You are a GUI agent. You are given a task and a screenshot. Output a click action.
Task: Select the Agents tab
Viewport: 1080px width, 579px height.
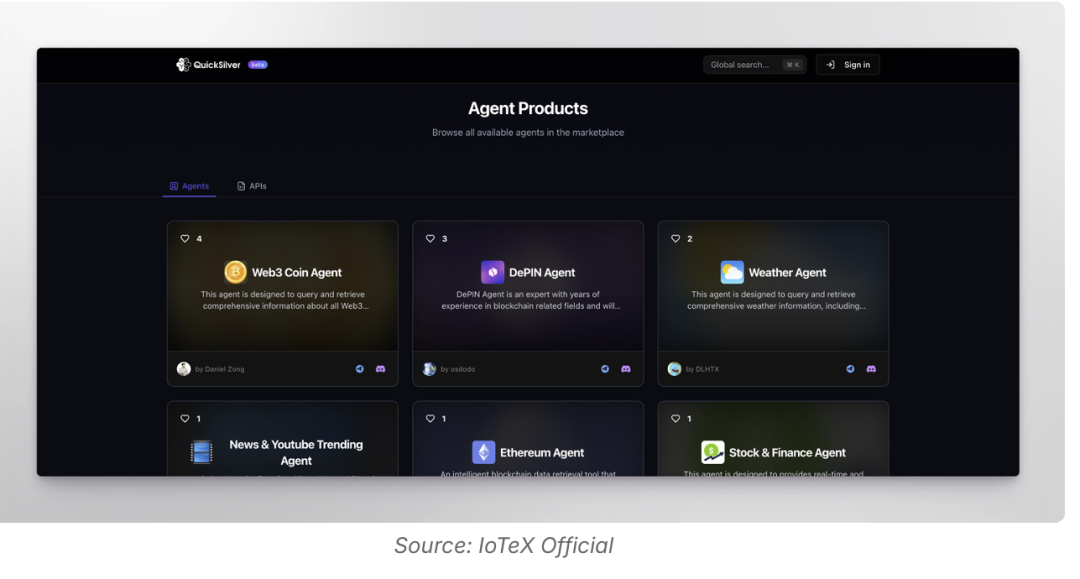190,186
